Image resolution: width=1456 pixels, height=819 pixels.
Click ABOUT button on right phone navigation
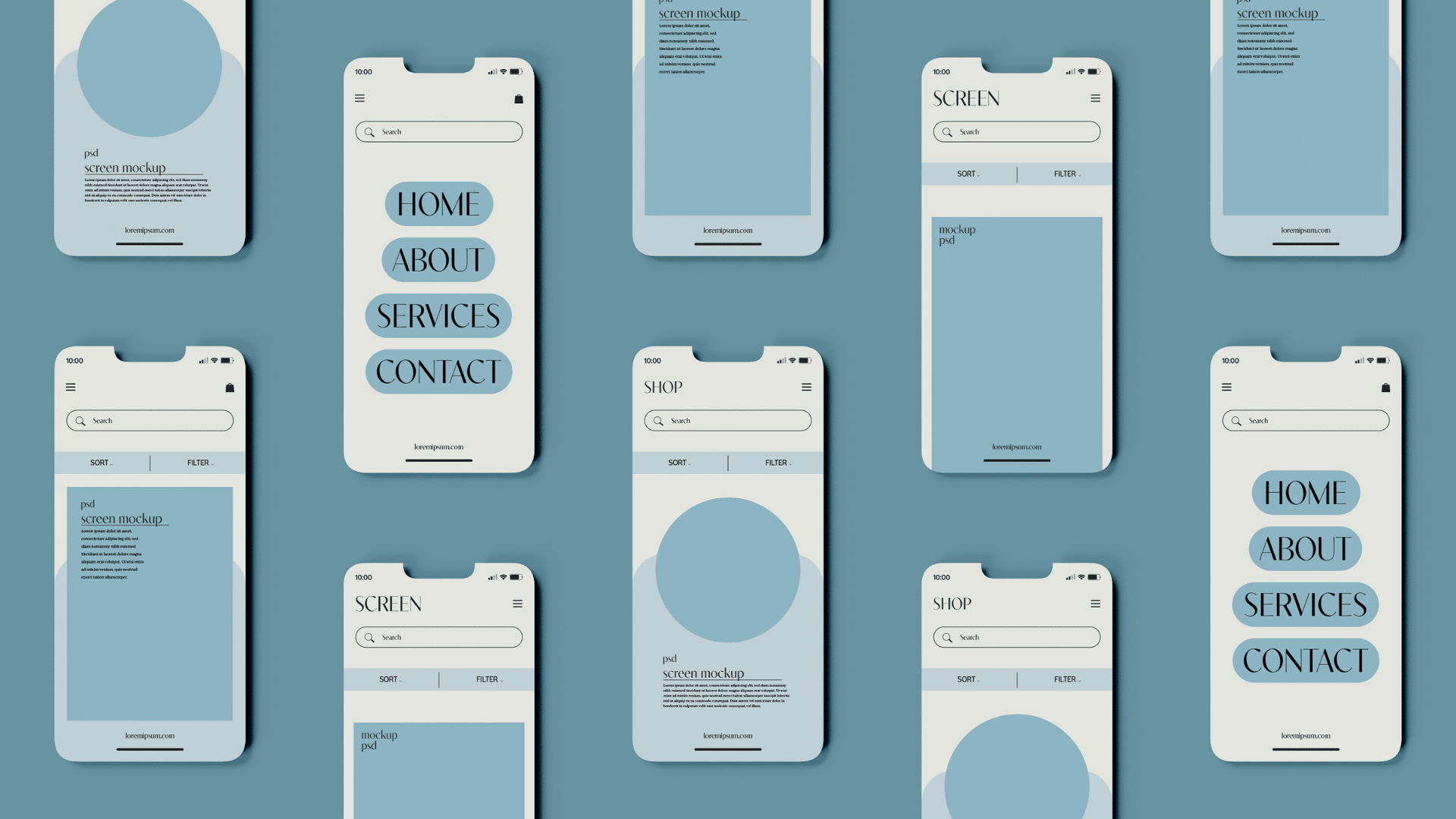tap(1305, 548)
